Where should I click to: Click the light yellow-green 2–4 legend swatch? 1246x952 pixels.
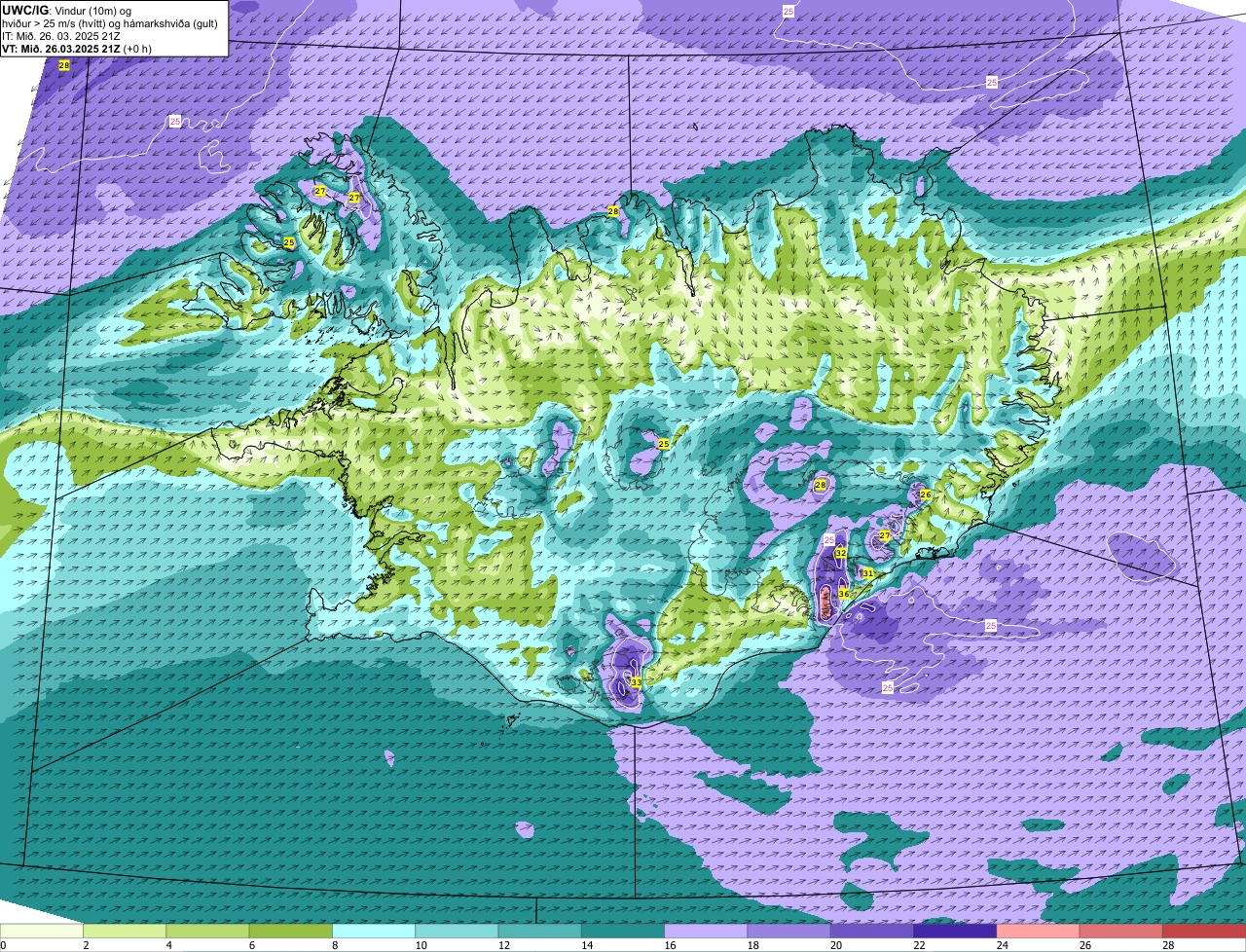coord(125,932)
